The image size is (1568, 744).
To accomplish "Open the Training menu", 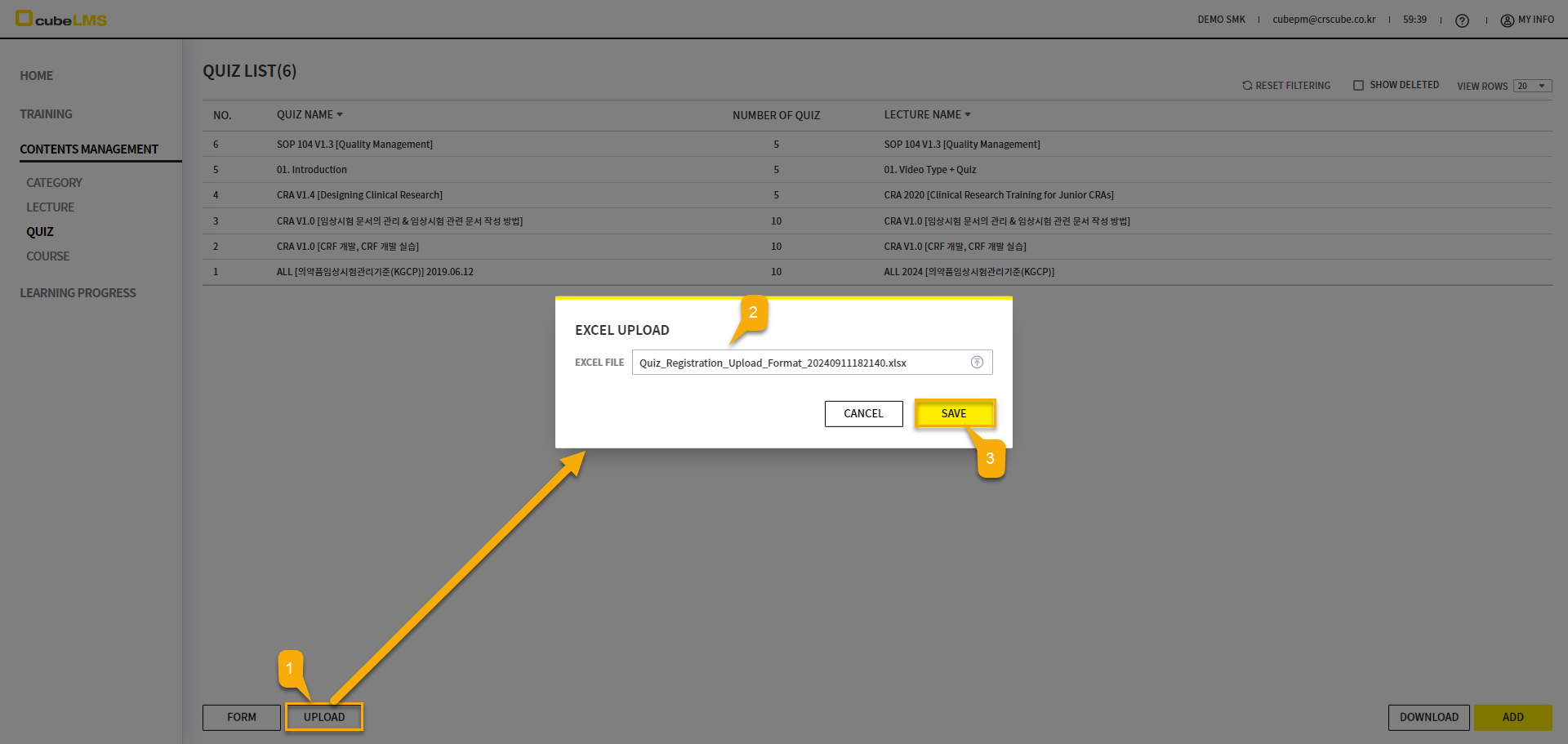I will 47,114.
